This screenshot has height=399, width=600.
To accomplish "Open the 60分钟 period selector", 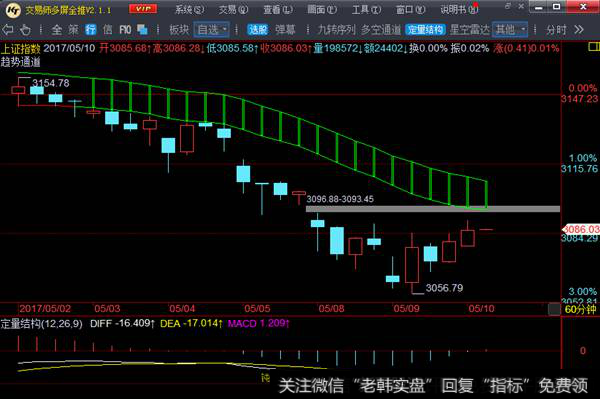I will coord(580,309).
